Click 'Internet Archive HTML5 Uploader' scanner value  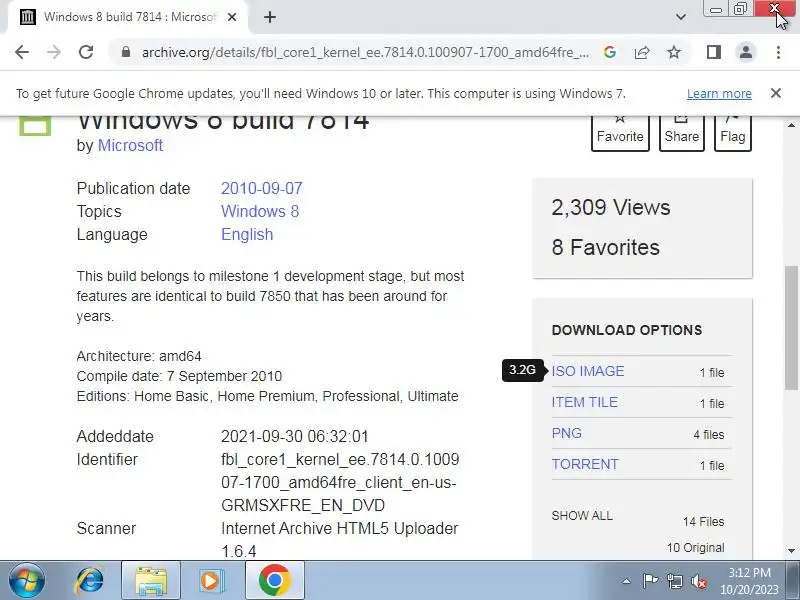[x=340, y=529]
